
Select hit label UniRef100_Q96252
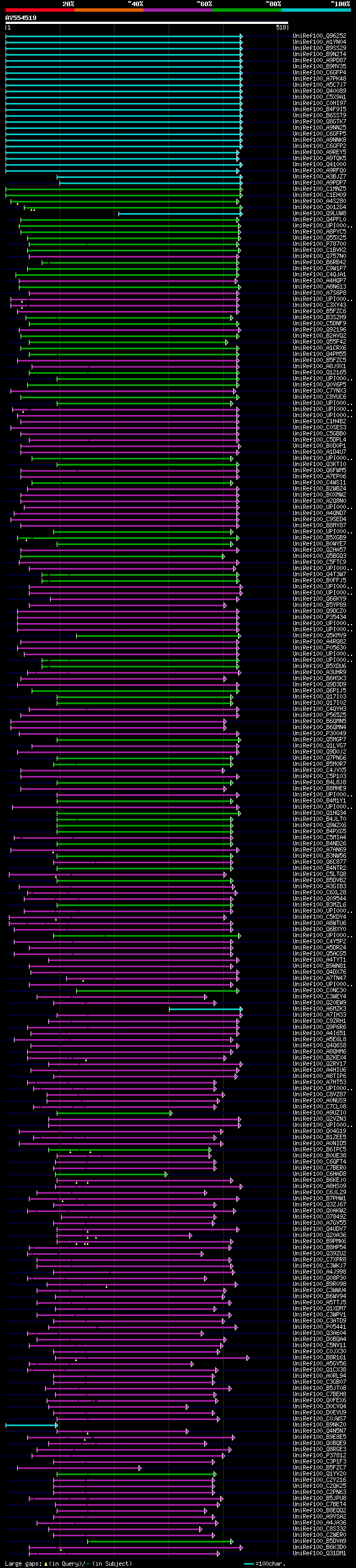click(319, 36)
